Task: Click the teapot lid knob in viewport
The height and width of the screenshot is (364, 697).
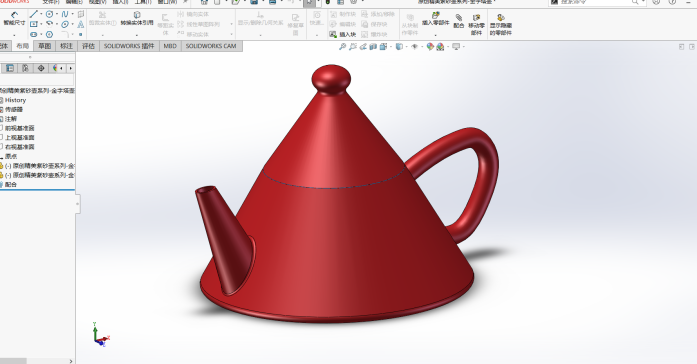Action: (331, 79)
